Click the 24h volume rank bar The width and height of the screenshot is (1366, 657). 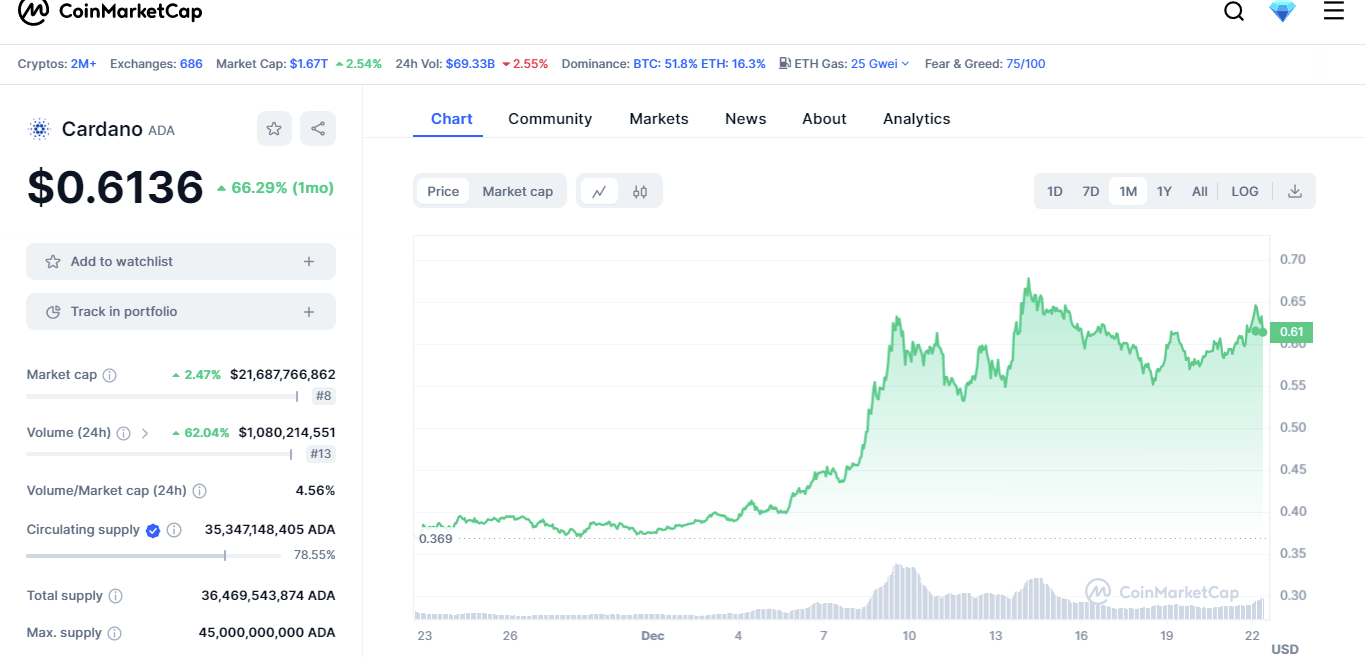pyautogui.click(x=159, y=454)
